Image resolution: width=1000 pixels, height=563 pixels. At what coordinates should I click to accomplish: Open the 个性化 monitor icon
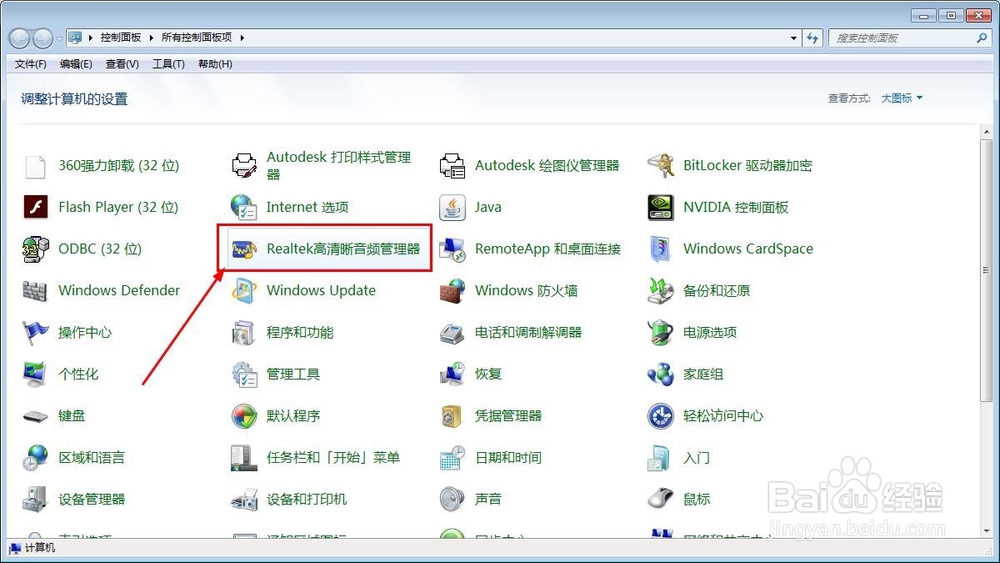coord(35,374)
